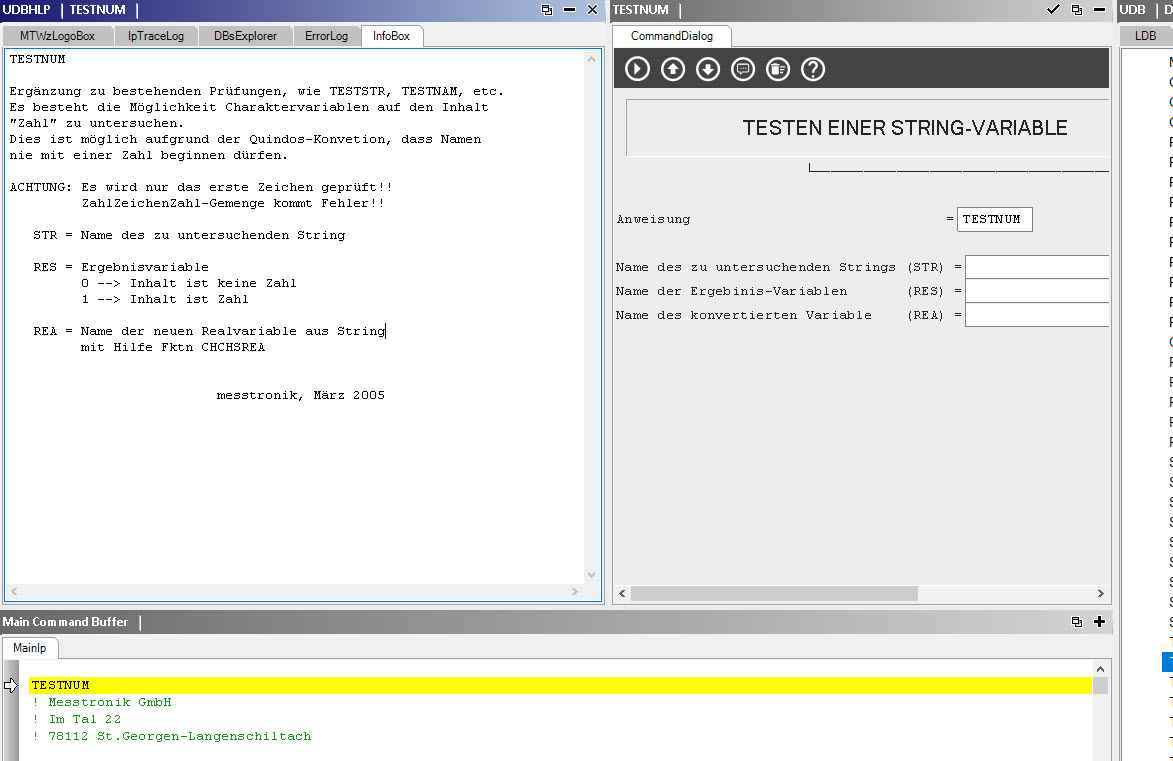Click the '! 78112 St.Georgen-Langenschiltach' line

(172, 736)
